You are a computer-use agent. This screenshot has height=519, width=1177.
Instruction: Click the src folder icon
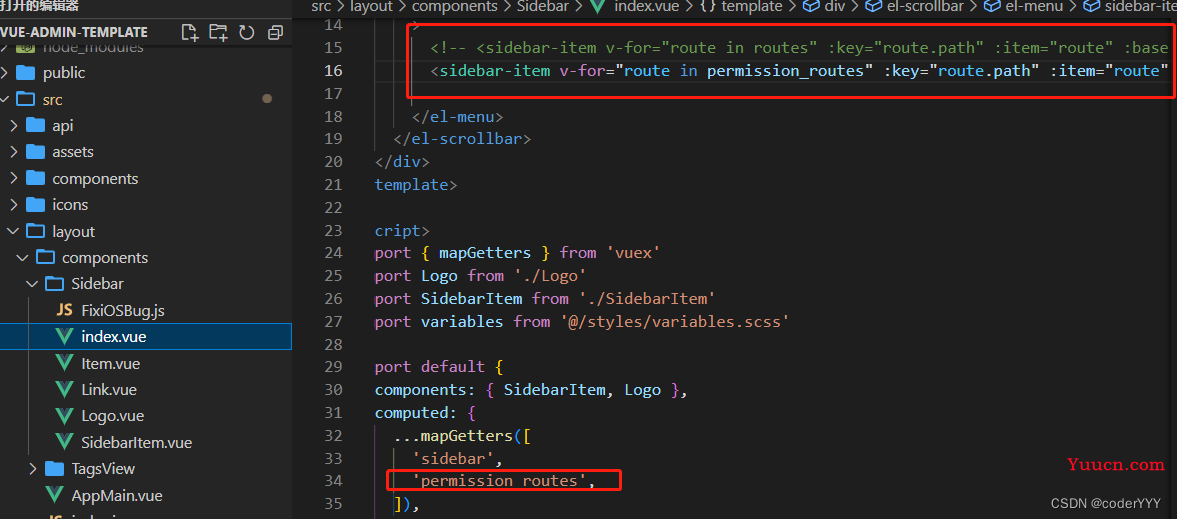tap(26, 99)
